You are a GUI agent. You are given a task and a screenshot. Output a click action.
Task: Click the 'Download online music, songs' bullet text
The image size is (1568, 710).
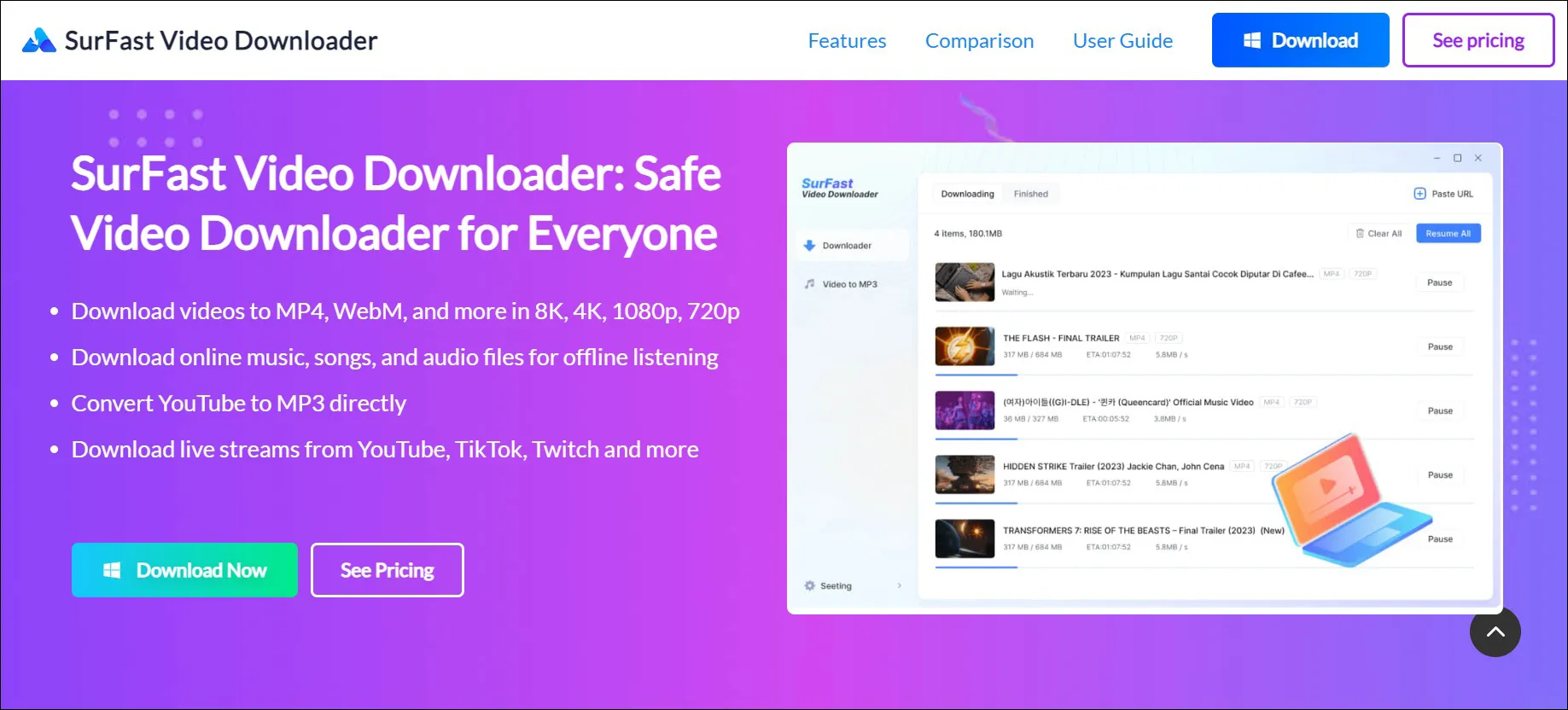pos(395,357)
